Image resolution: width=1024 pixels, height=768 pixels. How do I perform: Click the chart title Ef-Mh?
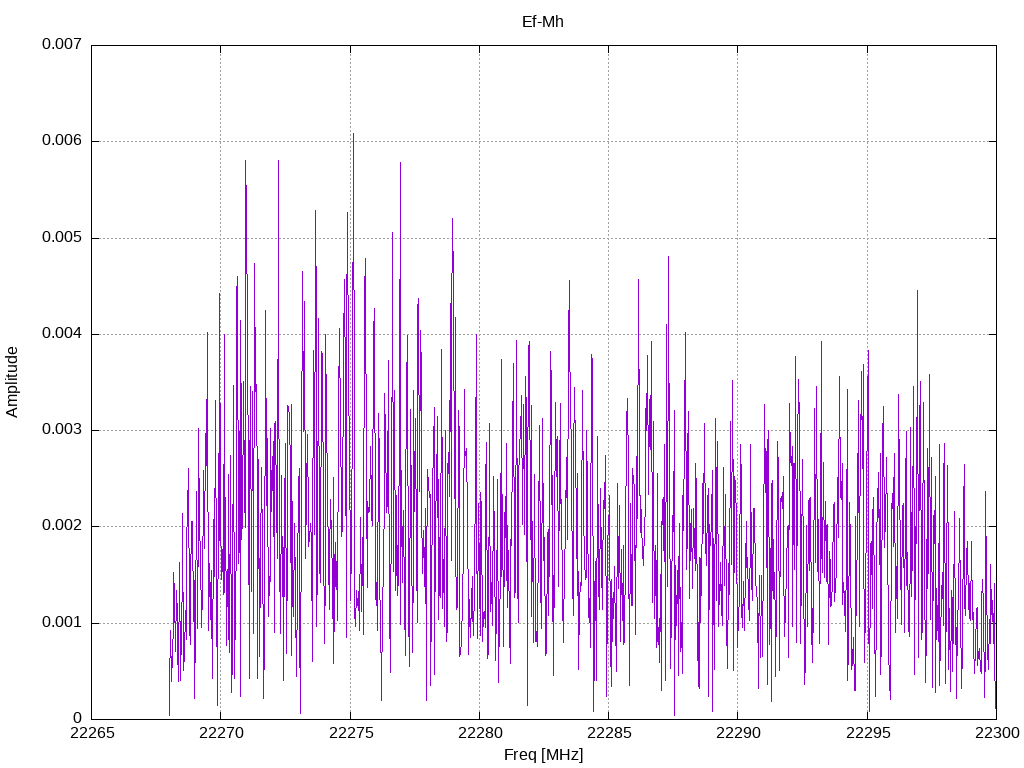(x=543, y=22)
